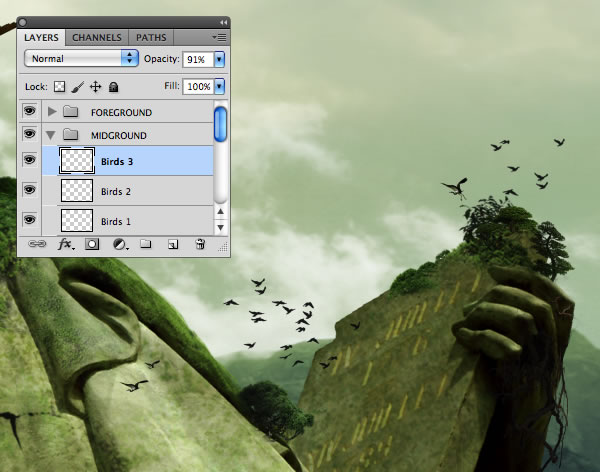
Task: Select the MIDGROUND group name
Action: (119, 136)
